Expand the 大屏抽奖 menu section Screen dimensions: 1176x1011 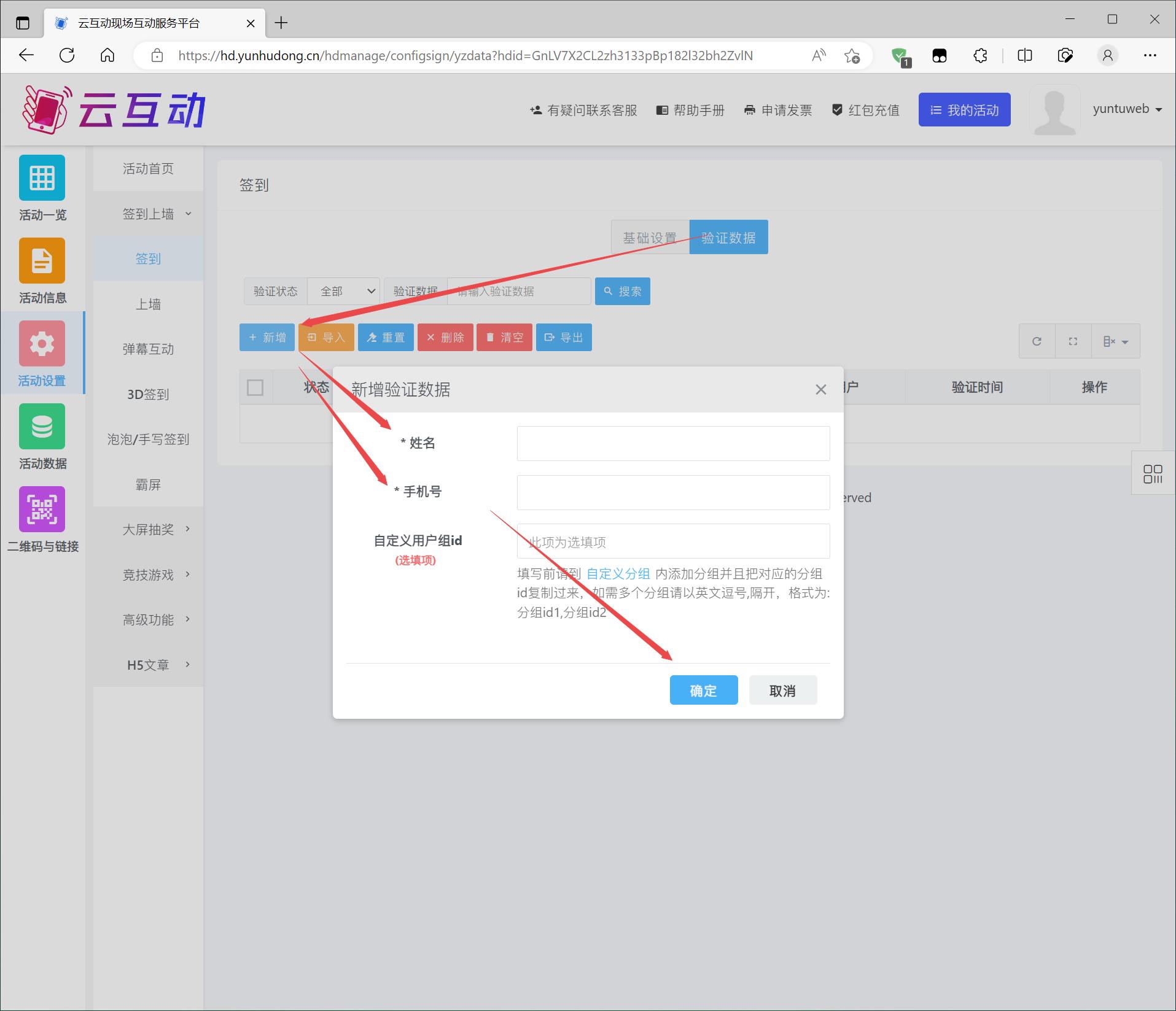pyautogui.click(x=148, y=529)
